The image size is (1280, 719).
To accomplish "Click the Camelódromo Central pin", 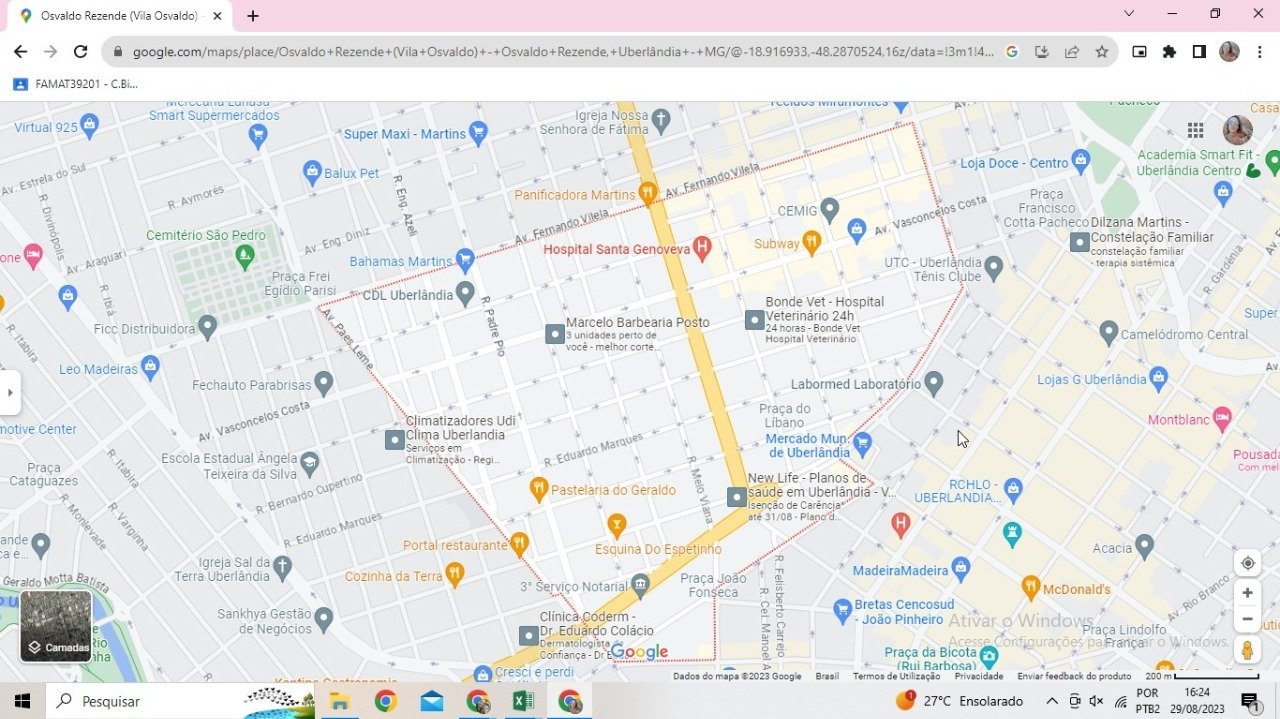I will (1108, 332).
